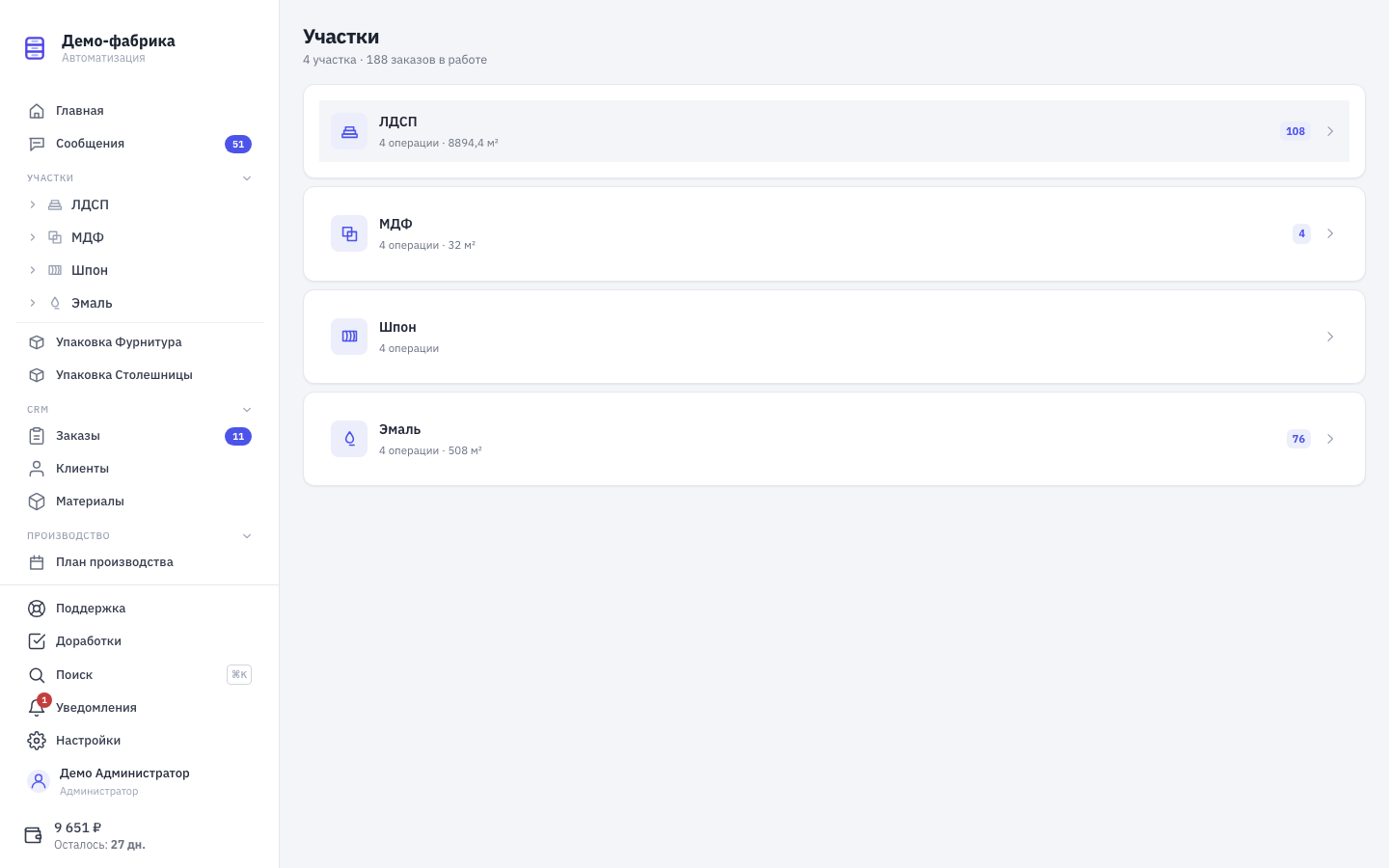This screenshot has height=868, width=1389.
Task: Go to Заказы menu item
Action: (139, 436)
